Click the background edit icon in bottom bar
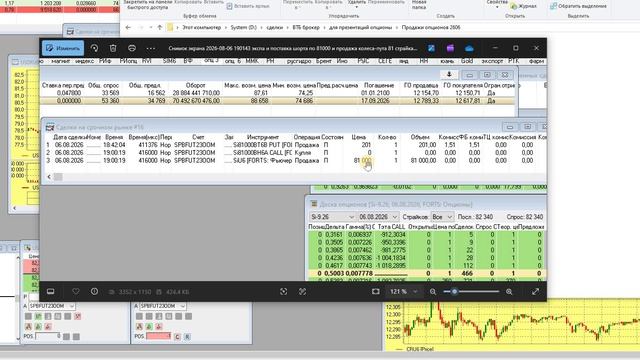Viewport: 640px width, 360px height. tap(302, 291)
